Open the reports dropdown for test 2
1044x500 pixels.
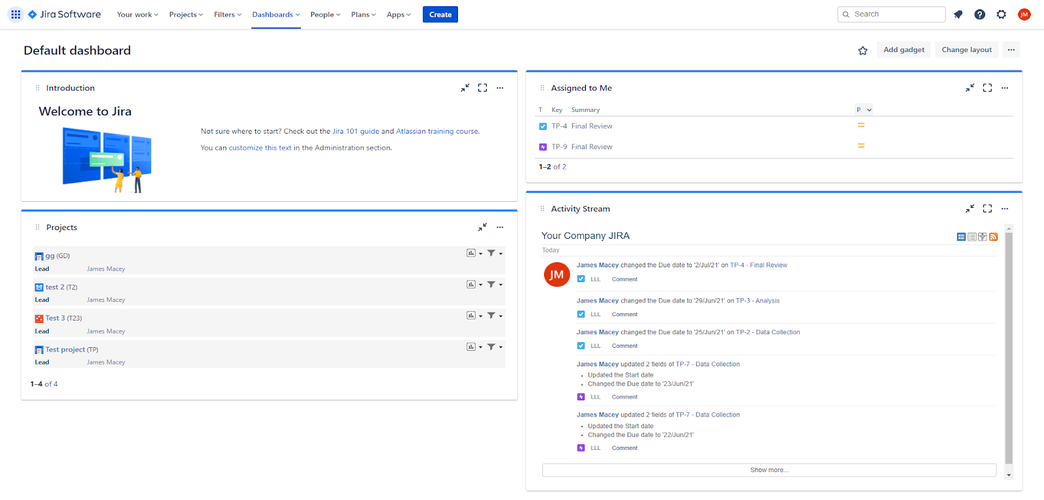480,285
